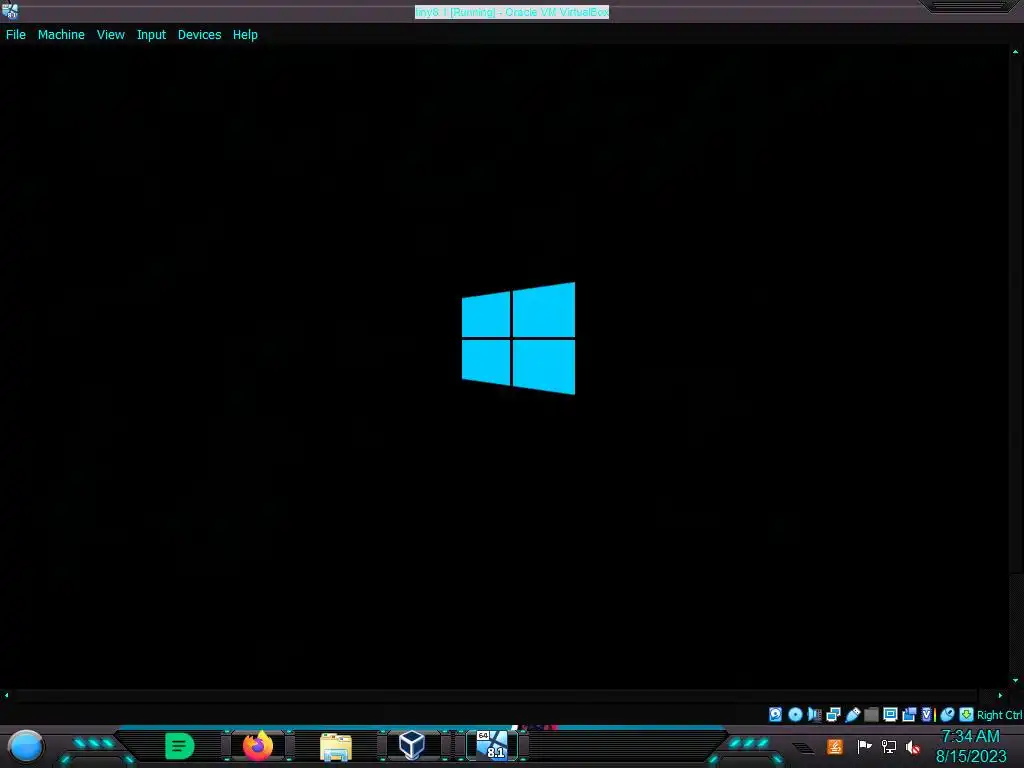Open Action Center flag tray icon
The height and width of the screenshot is (768, 1024).
pos(864,746)
